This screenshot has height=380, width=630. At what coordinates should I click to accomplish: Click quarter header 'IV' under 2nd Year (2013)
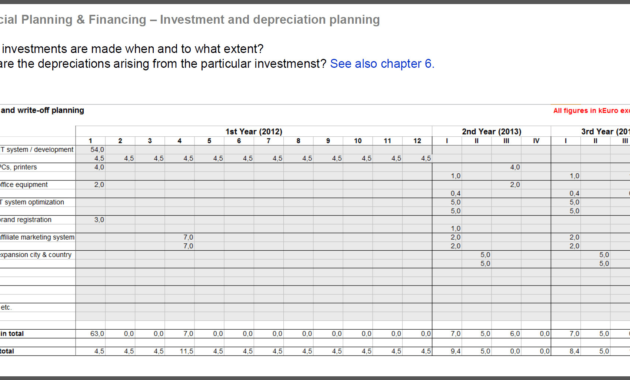pos(536,141)
